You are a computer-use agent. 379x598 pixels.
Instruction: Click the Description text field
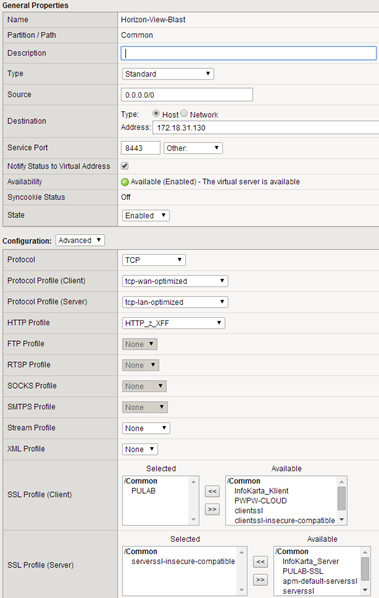(x=249, y=53)
